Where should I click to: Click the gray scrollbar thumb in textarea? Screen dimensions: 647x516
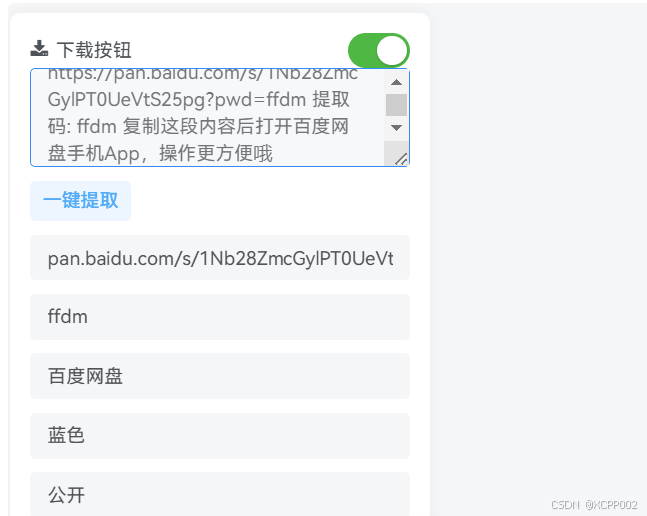[396, 105]
